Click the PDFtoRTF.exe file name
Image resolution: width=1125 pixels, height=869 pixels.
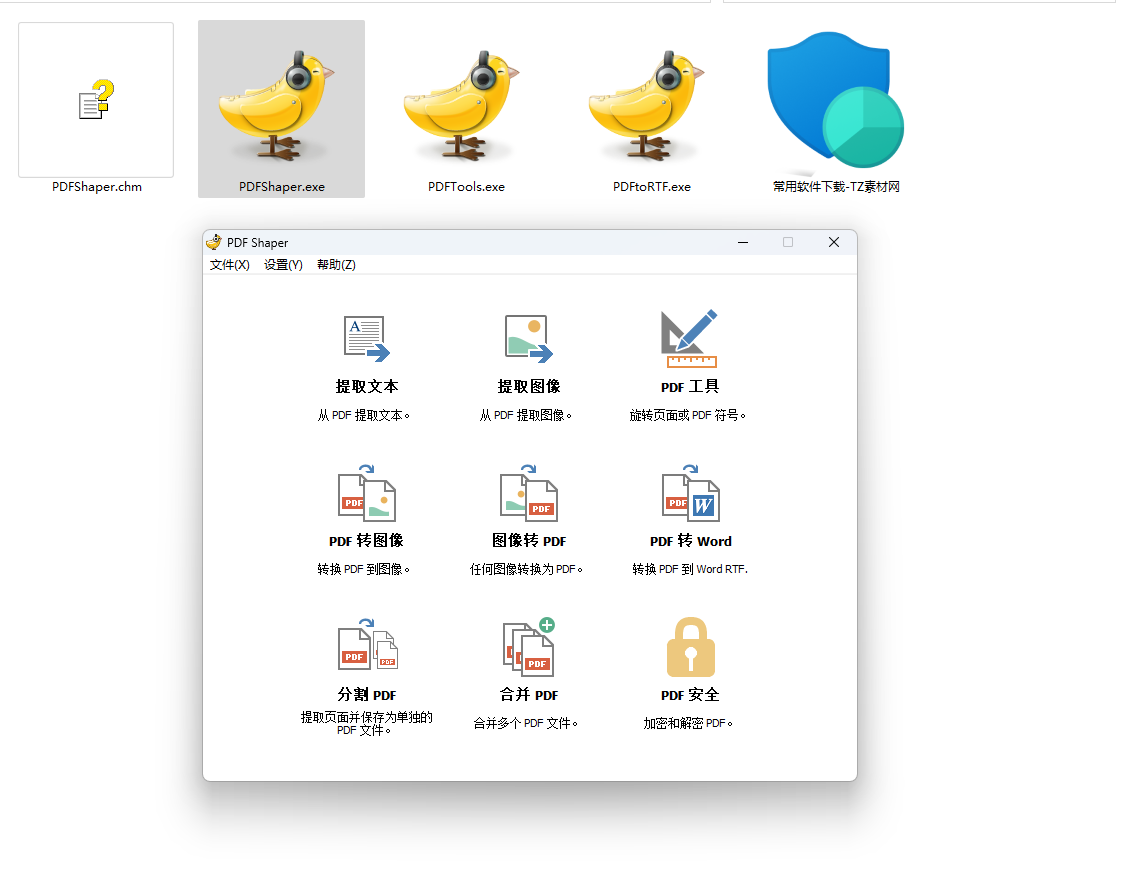tap(652, 187)
